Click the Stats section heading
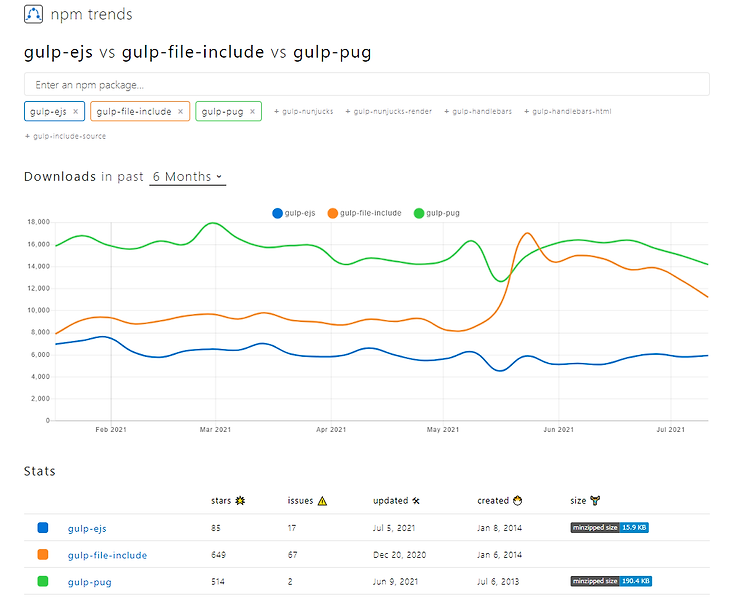Image resolution: width=750 pixels, height=612 pixels. 40,471
